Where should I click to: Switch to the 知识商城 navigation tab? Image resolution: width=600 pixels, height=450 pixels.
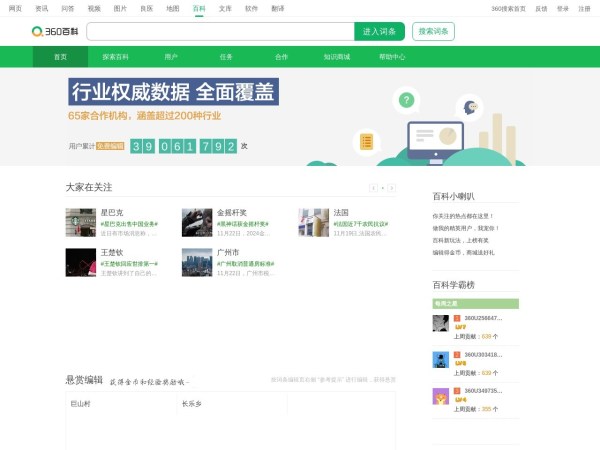click(337, 57)
